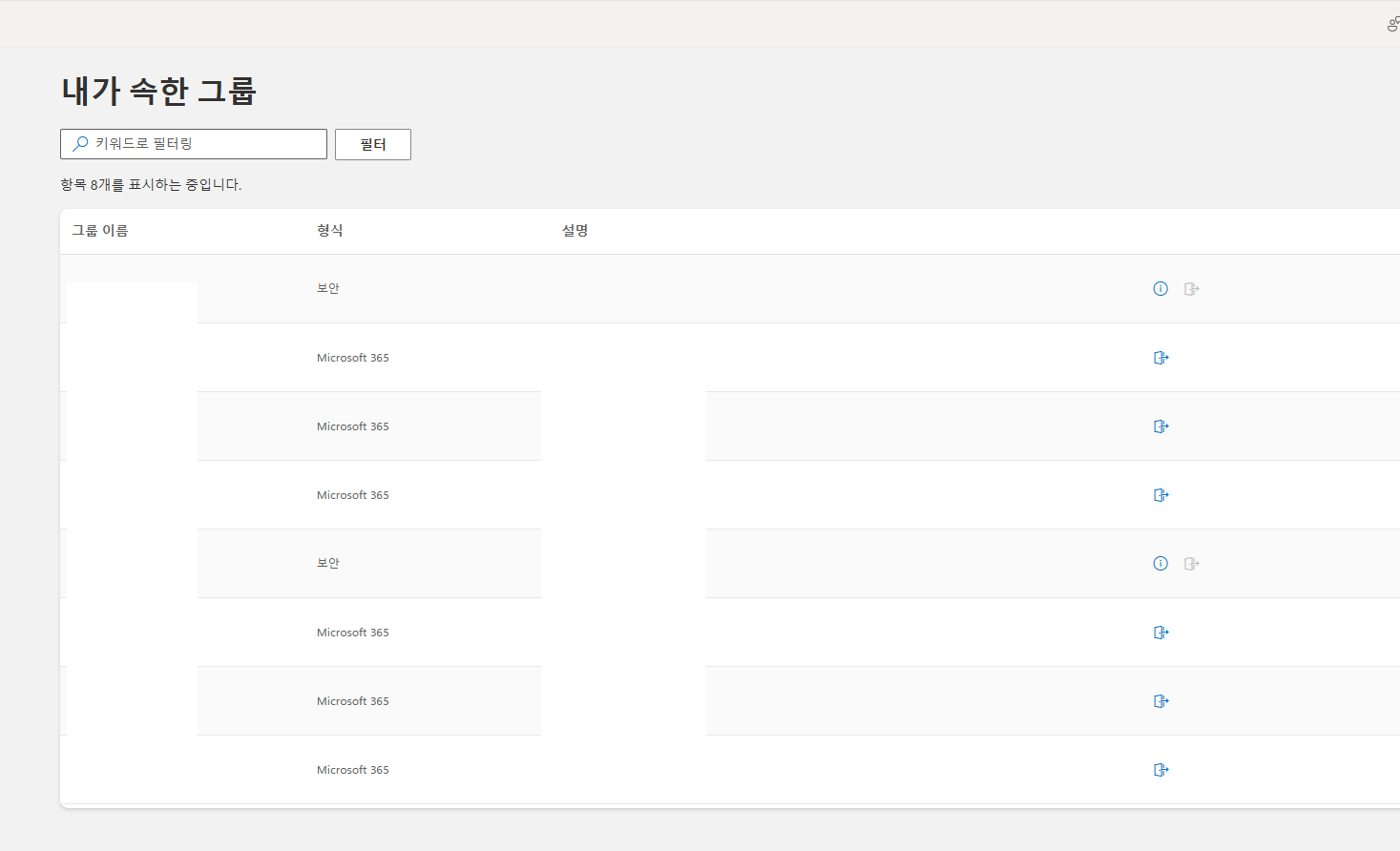1400x851 pixels.
Task: Sort by the 형식 column header
Action: click(x=330, y=231)
